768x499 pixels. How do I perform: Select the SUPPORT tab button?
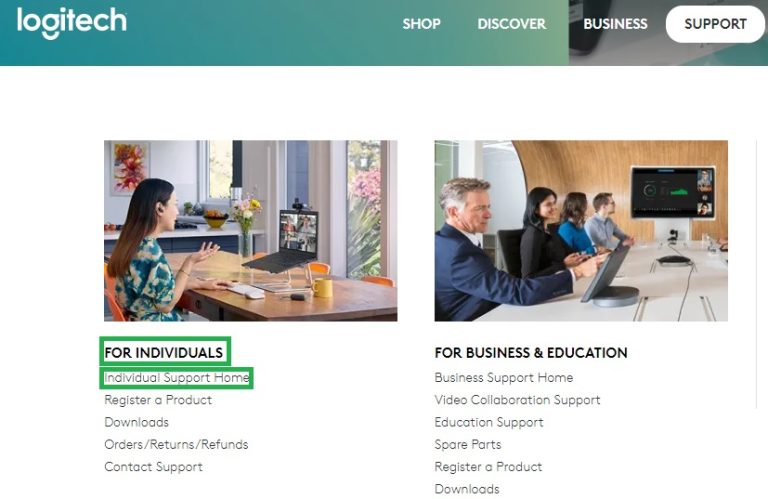click(715, 24)
